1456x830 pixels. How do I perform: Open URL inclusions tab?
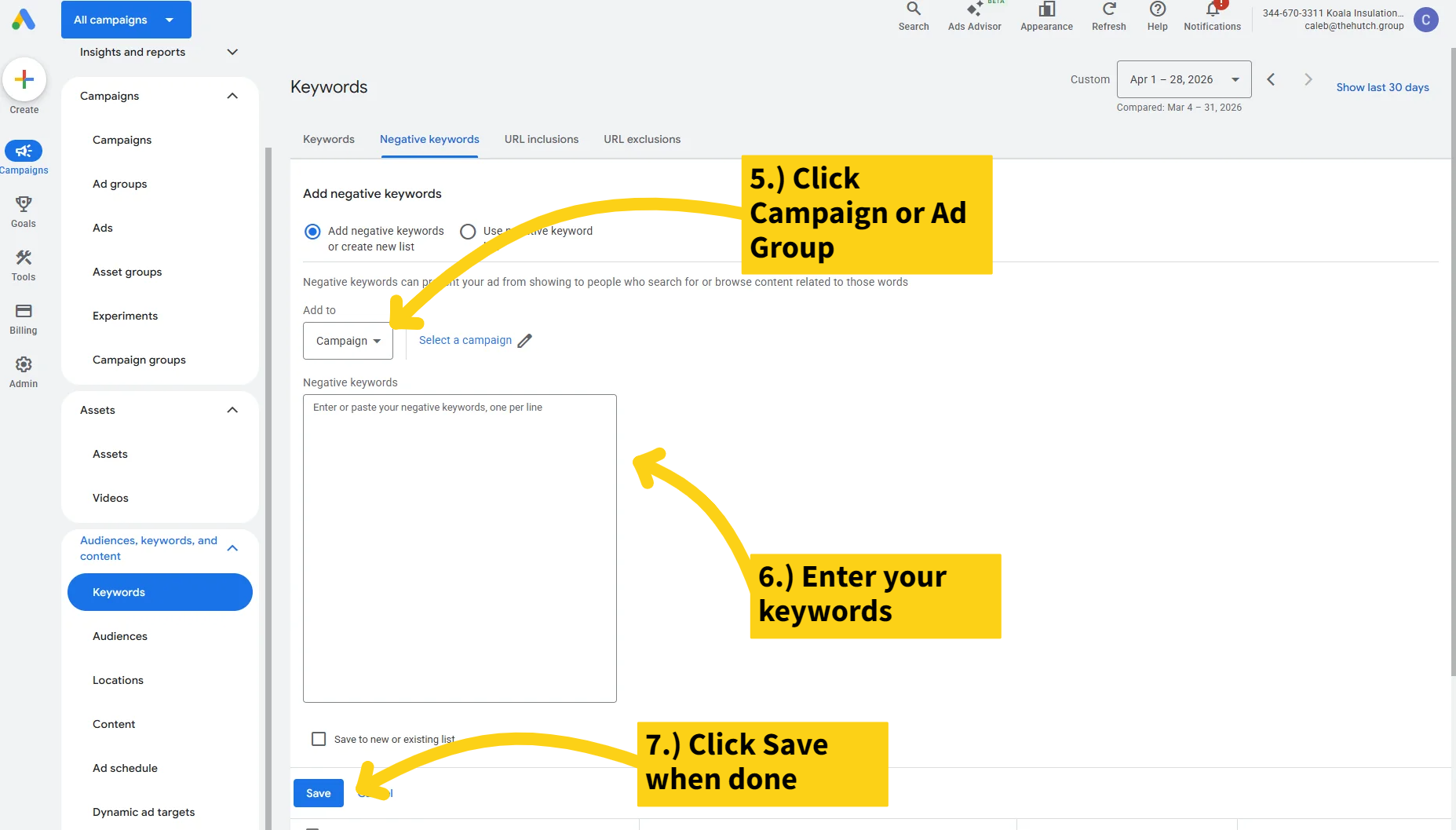542,139
